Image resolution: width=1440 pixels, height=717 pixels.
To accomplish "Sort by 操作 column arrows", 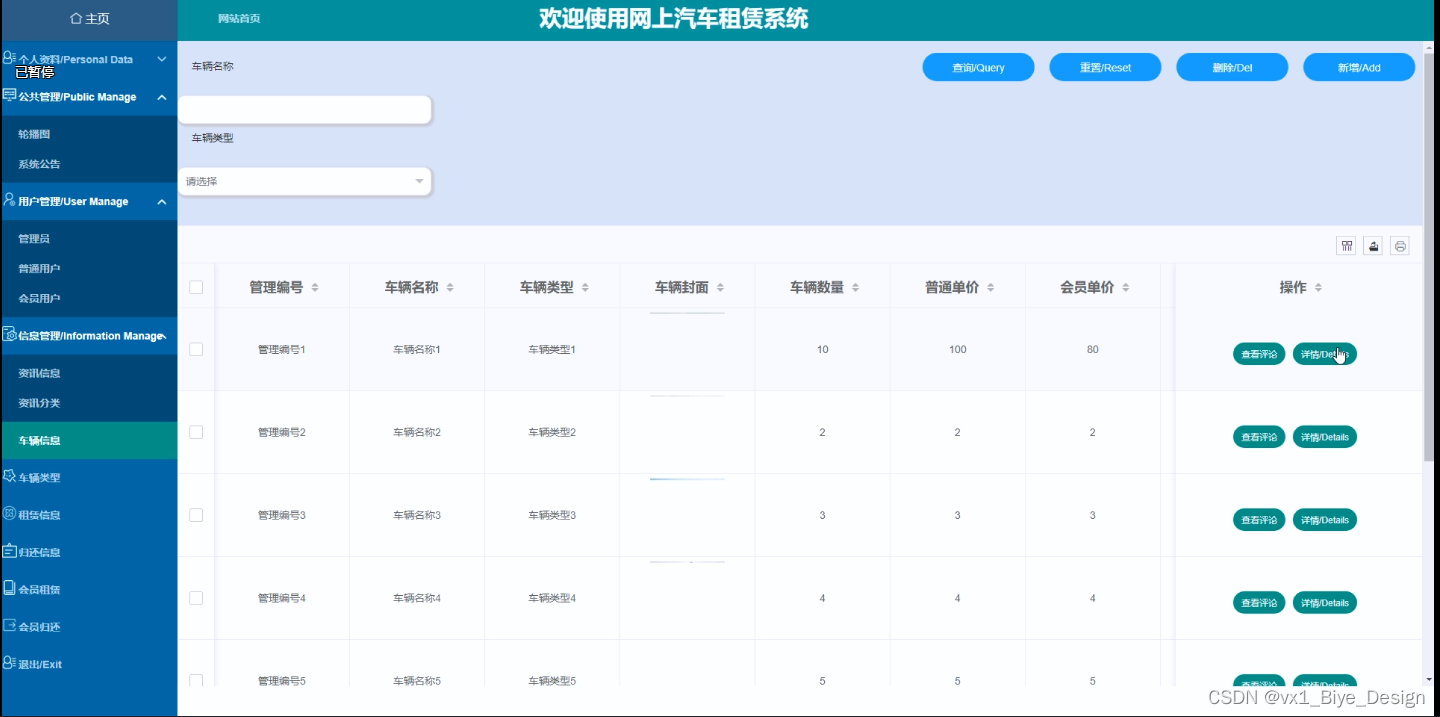I will tap(1318, 288).
